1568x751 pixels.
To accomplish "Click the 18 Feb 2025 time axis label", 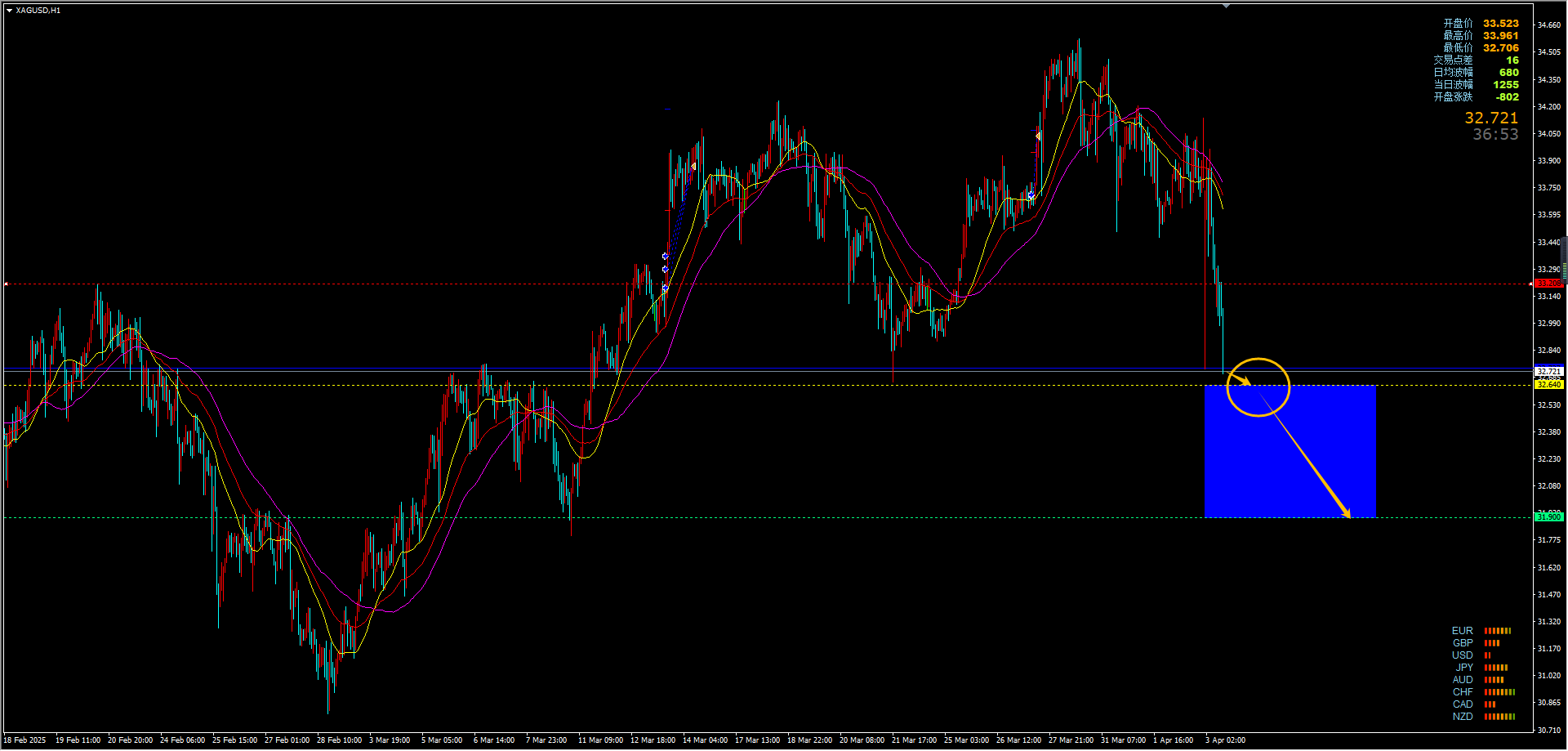I will pyautogui.click(x=24, y=740).
